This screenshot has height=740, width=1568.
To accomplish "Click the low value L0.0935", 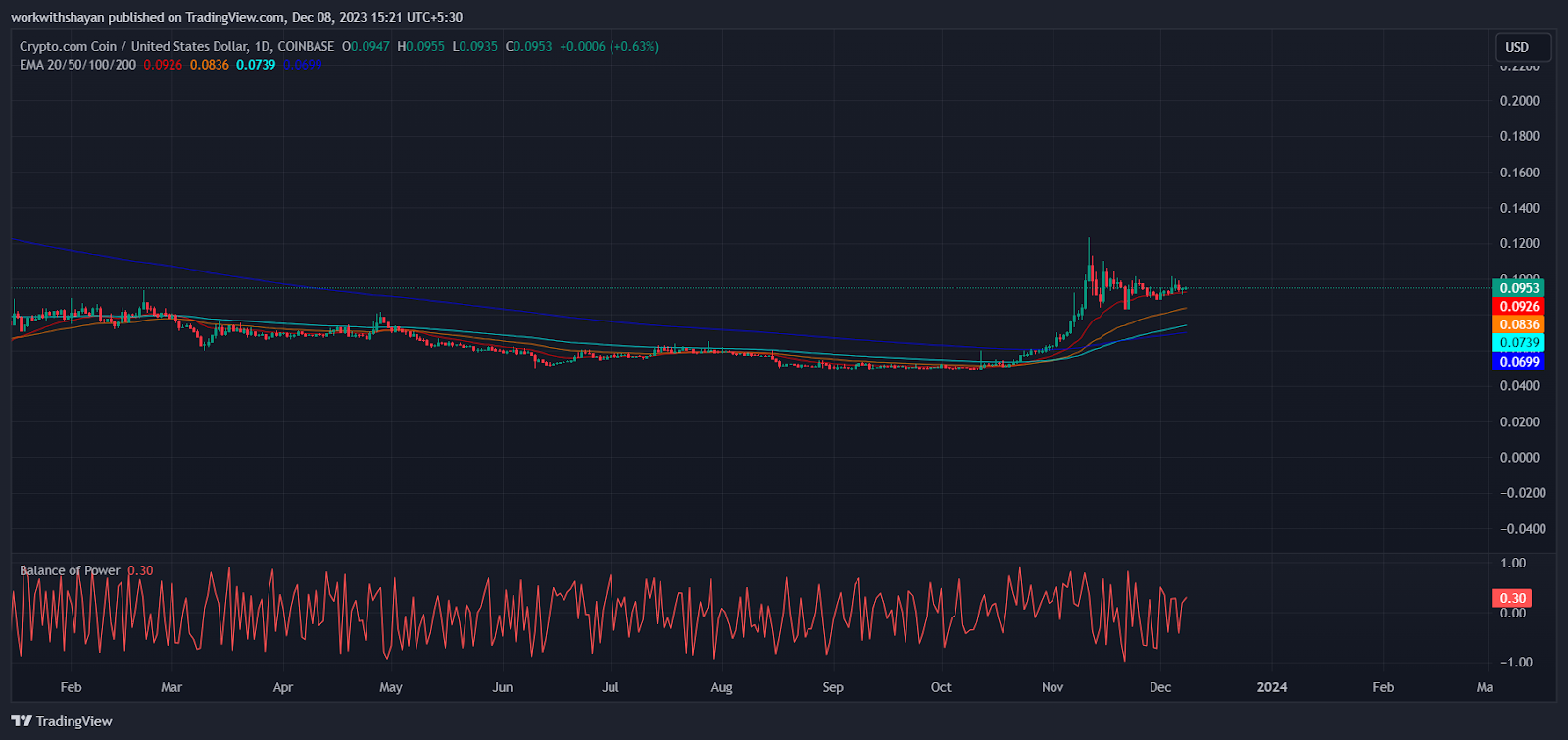I will [x=474, y=46].
